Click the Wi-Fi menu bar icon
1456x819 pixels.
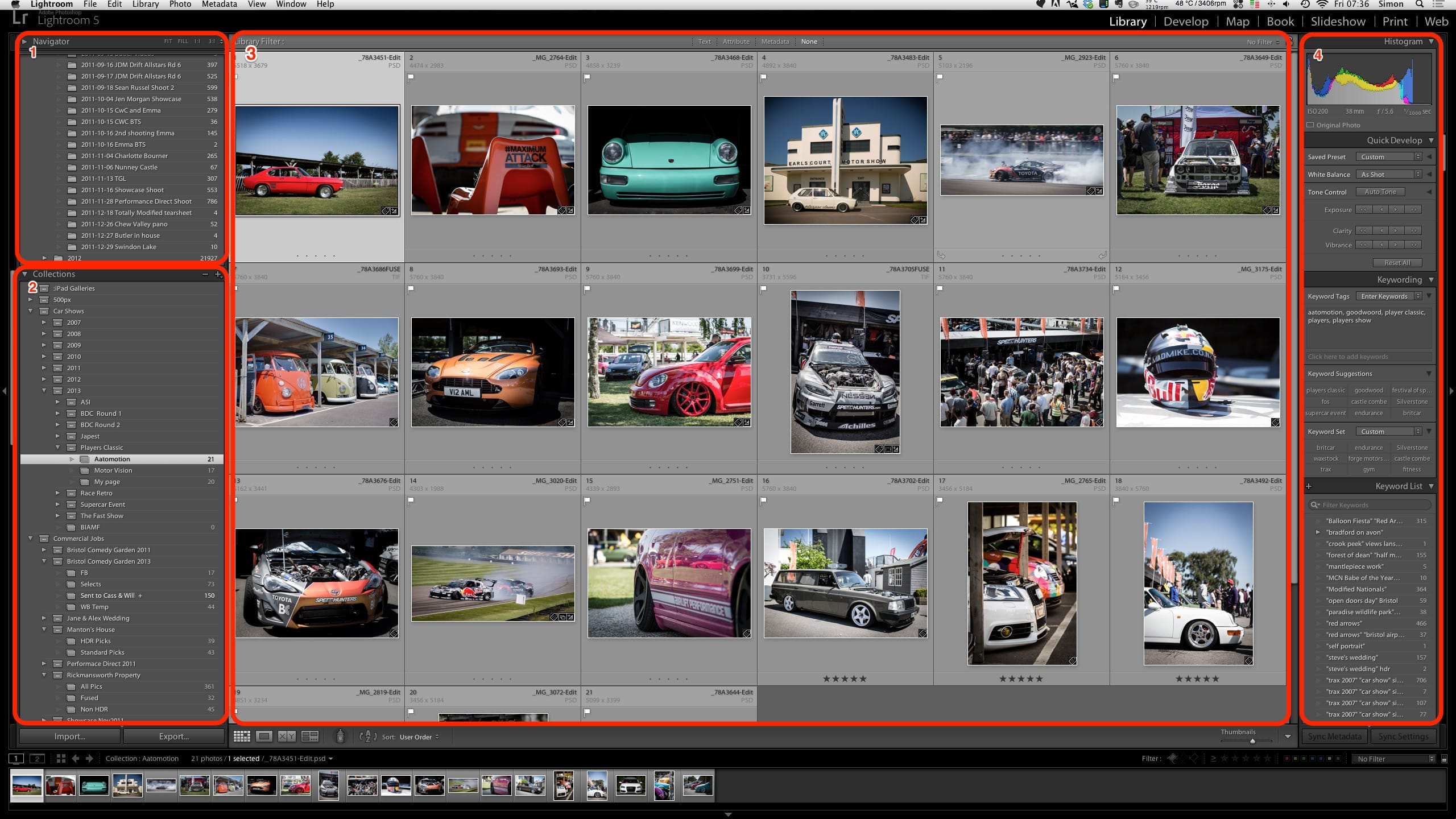pos(1322,5)
